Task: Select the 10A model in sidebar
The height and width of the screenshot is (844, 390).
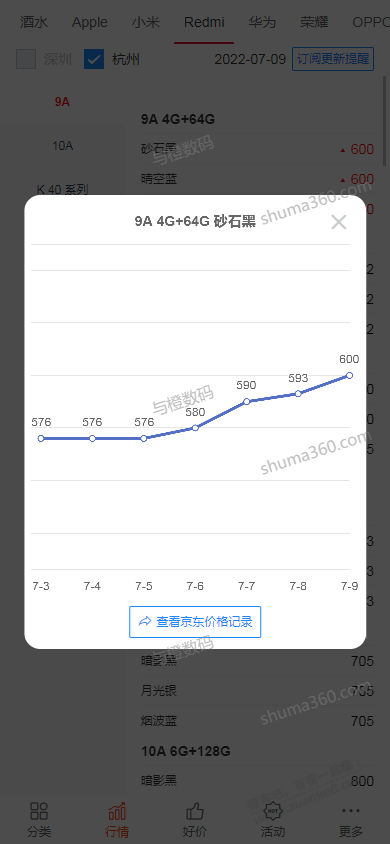Action: coord(62,145)
